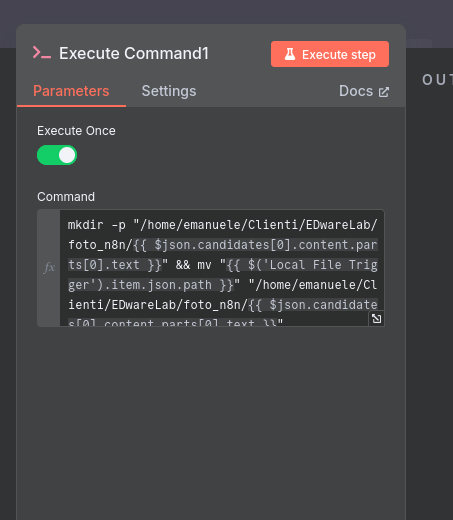Rename node by clicking Execute Command1 title
Viewport: 453px width, 520px height.
(x=134, y=53)
